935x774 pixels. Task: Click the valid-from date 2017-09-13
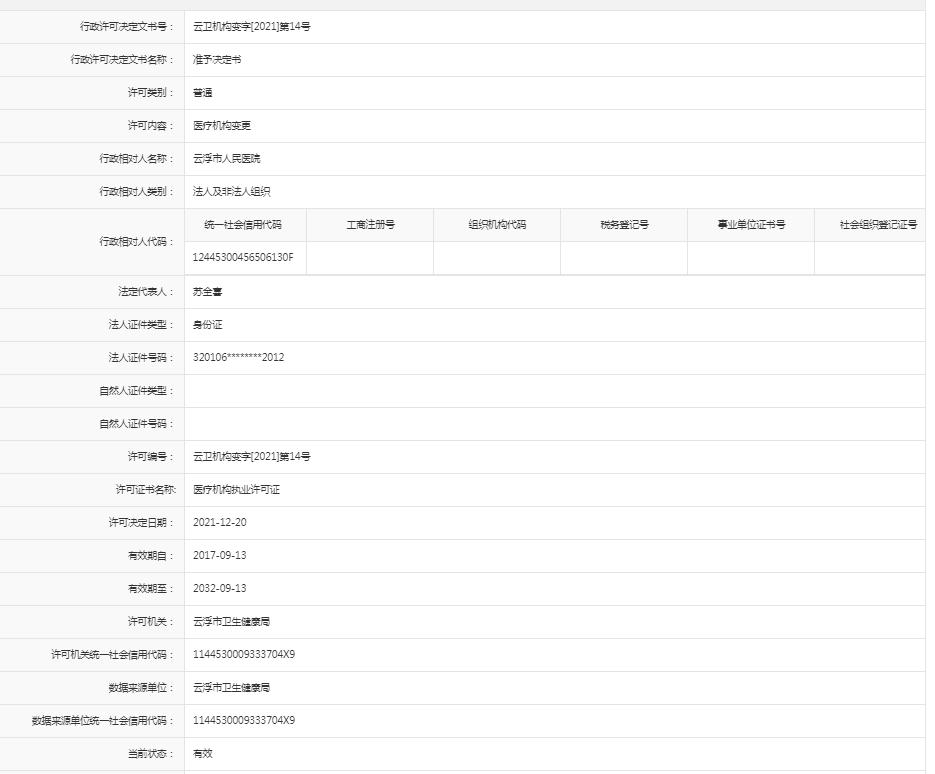click(219, 556)
